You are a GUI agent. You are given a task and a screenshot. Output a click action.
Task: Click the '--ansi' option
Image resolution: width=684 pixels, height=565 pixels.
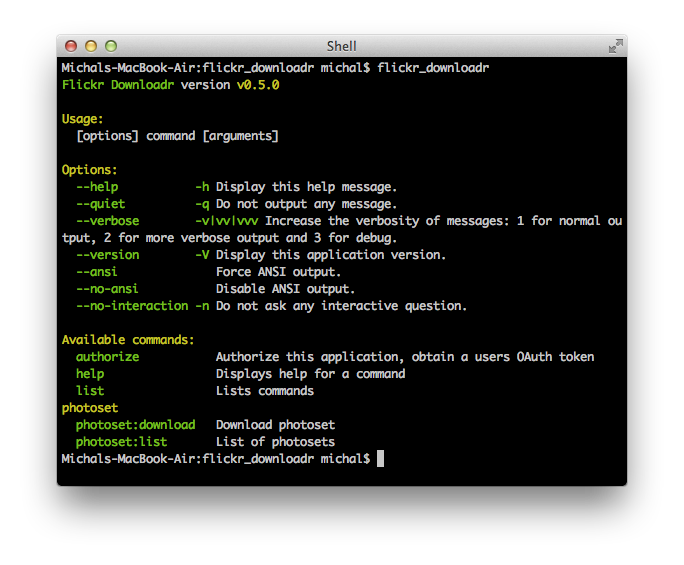97,272
